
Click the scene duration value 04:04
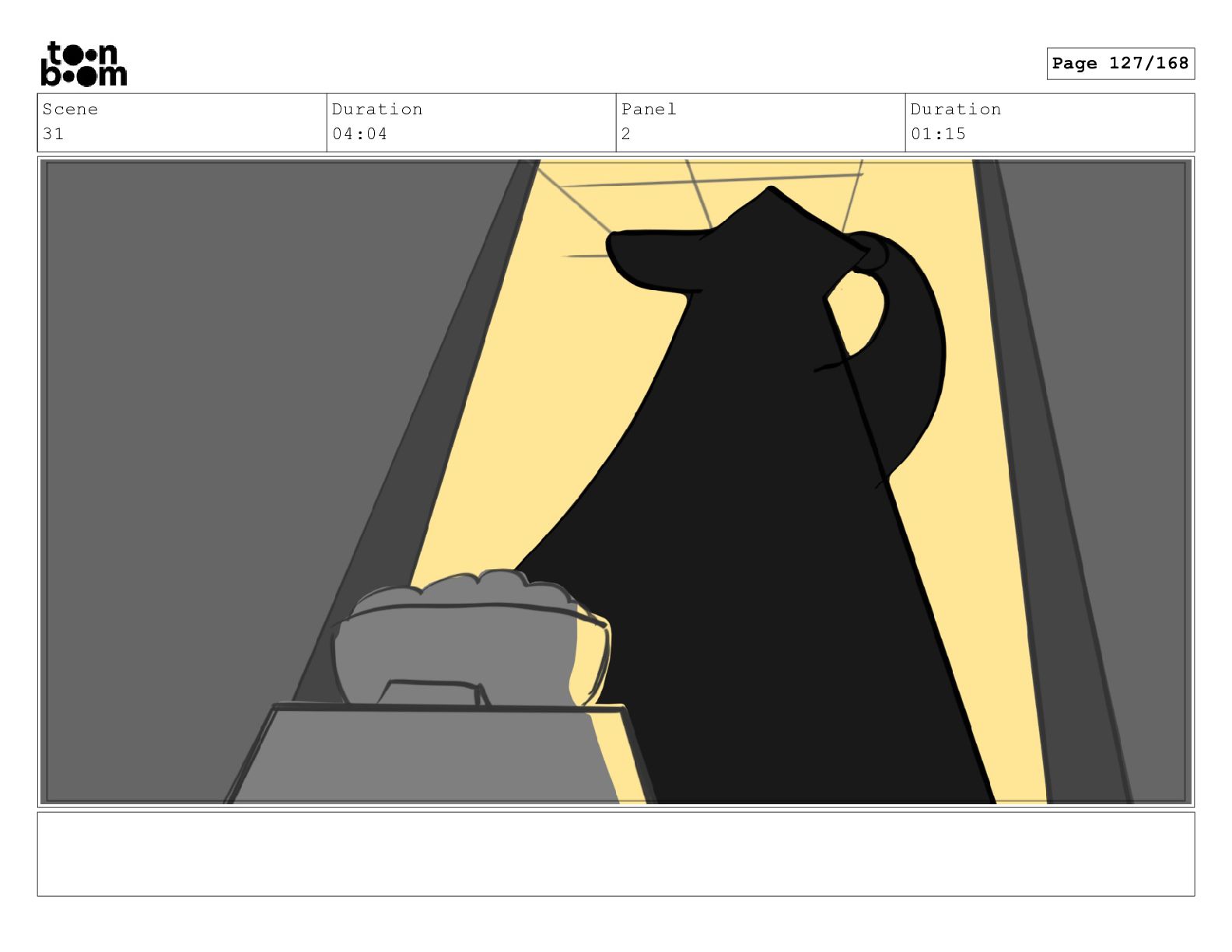click(359, 134)
